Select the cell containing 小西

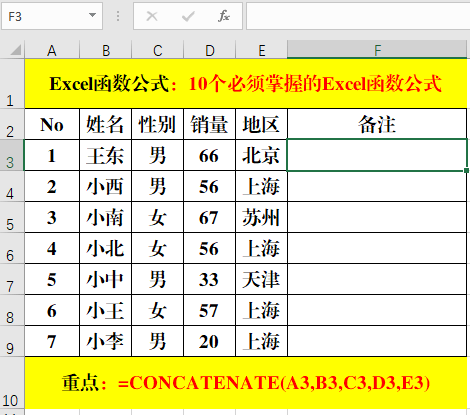click(106, 186)
